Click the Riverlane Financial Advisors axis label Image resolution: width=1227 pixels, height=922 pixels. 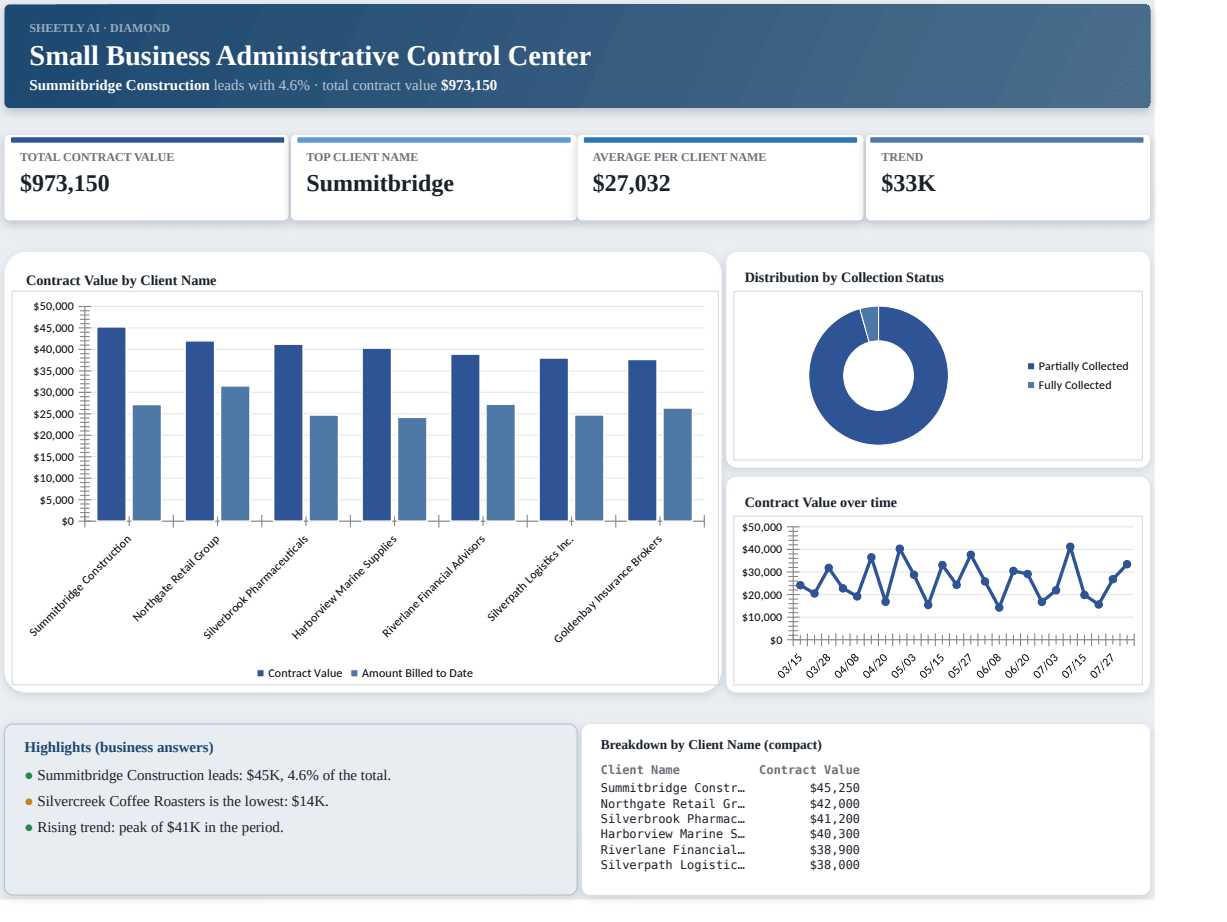coord(434,587)
